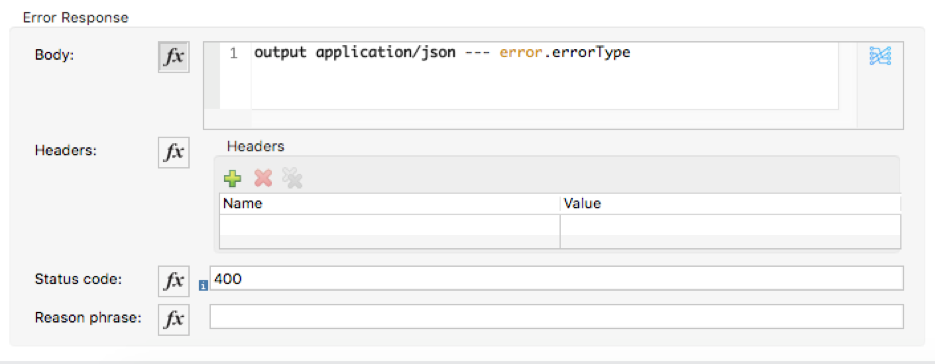Click line number 1 in the Body editor gutter
Image resolution: width=935 pixels, height=364 pixels.
[x=233, y=53]
